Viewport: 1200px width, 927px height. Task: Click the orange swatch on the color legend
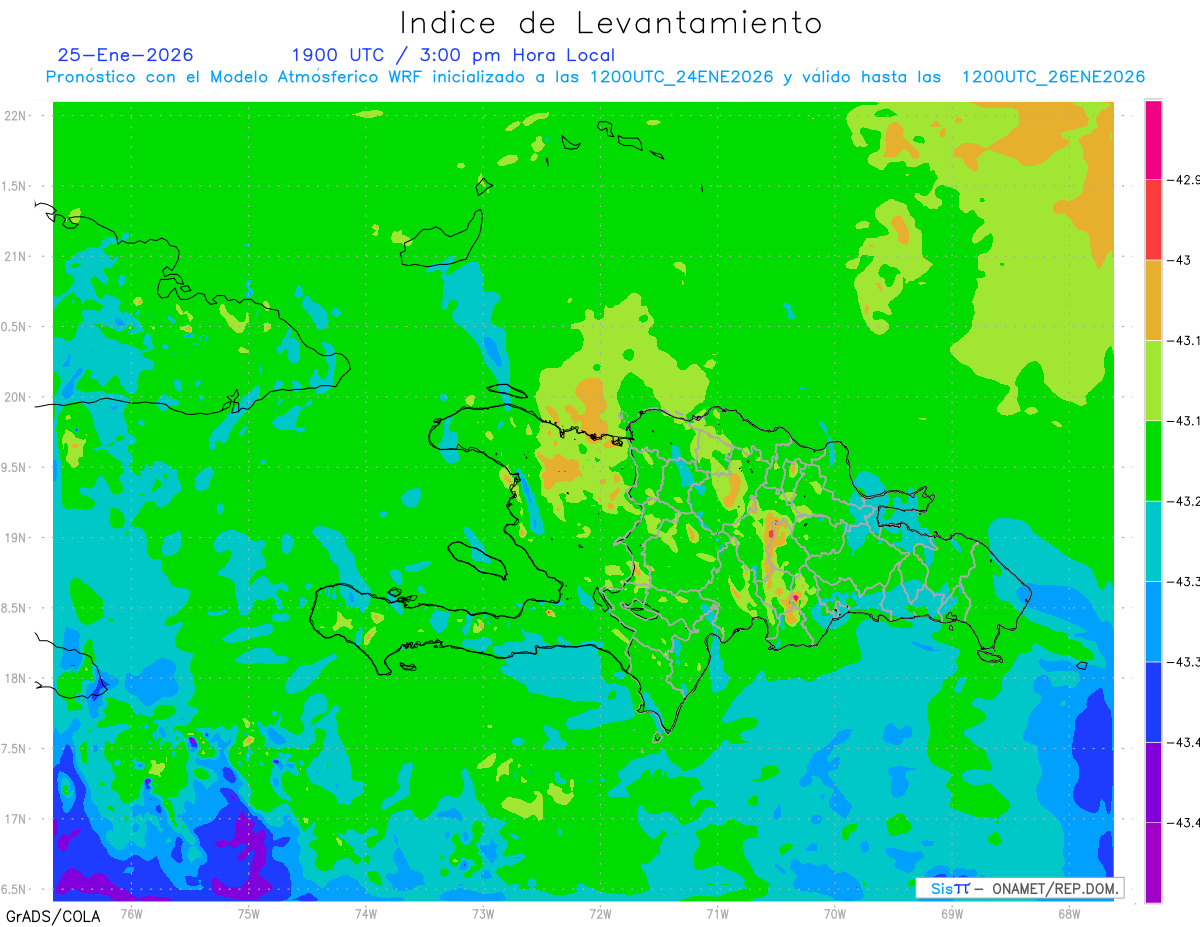click(1154, 300)
